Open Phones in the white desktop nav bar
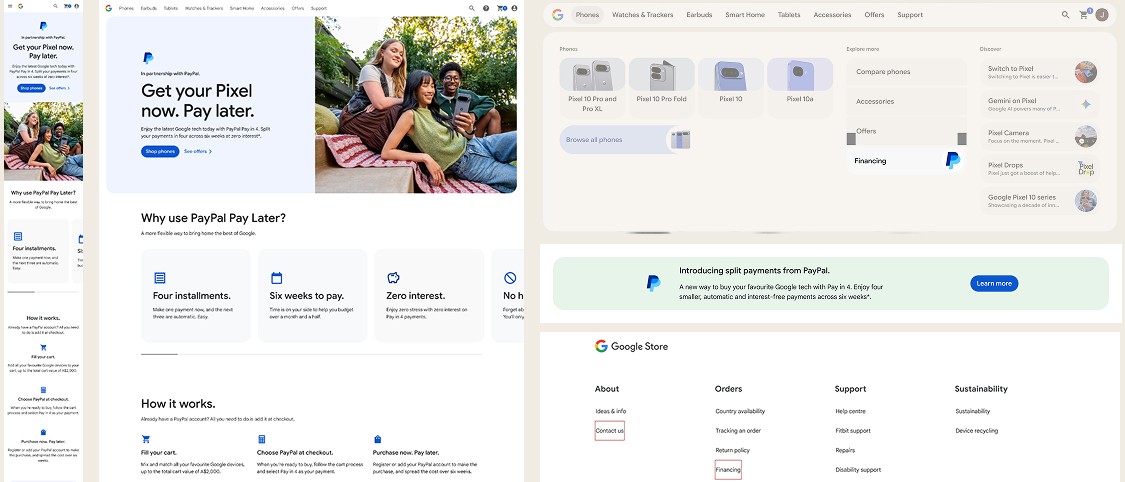Image resolution: width=1125 pixels, height=482 pixels. [x=126, y=9]
